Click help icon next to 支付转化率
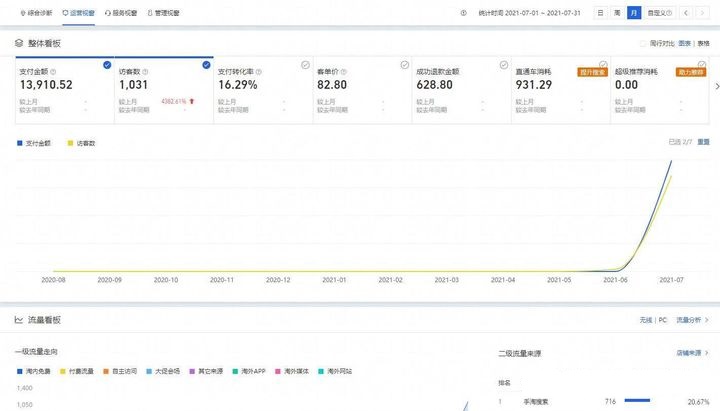The width and height of the screenshot is (720, 411). pos(259,72)
